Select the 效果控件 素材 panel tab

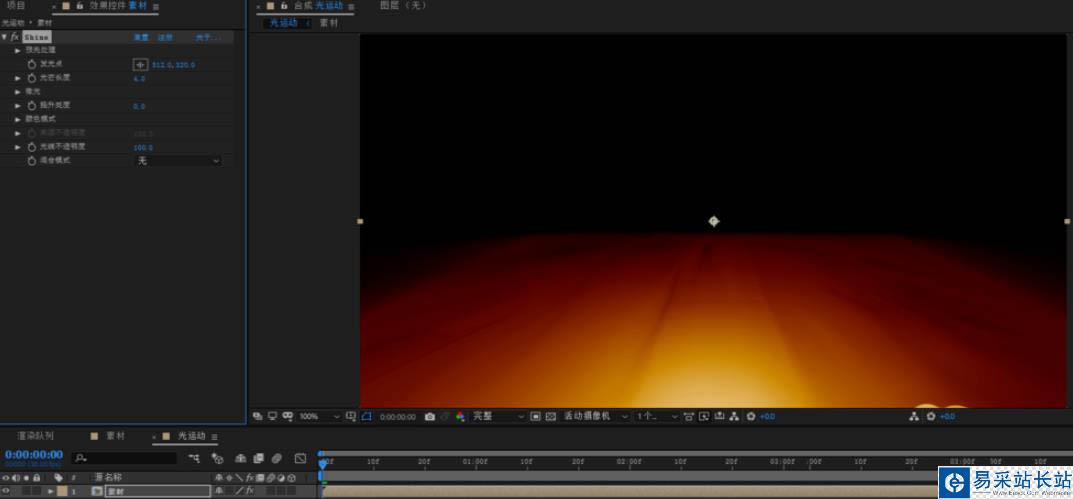118,5
